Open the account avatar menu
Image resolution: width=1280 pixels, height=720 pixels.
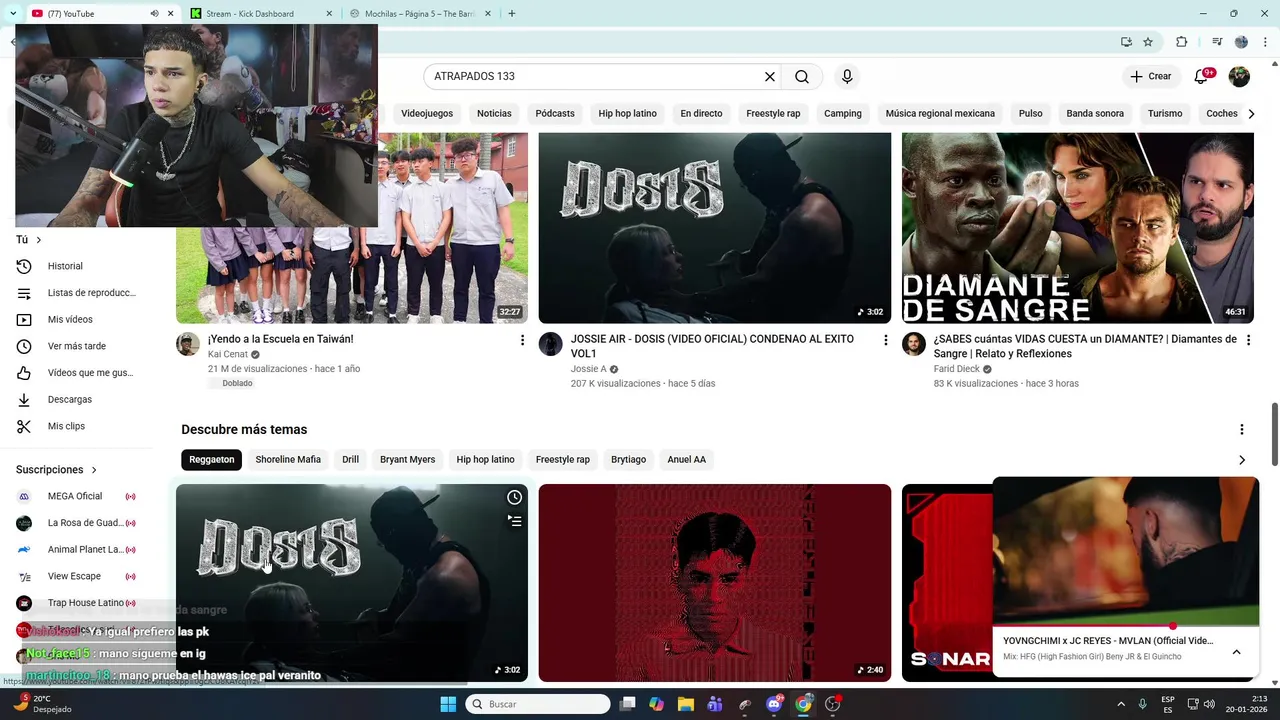coord(1239,76)
